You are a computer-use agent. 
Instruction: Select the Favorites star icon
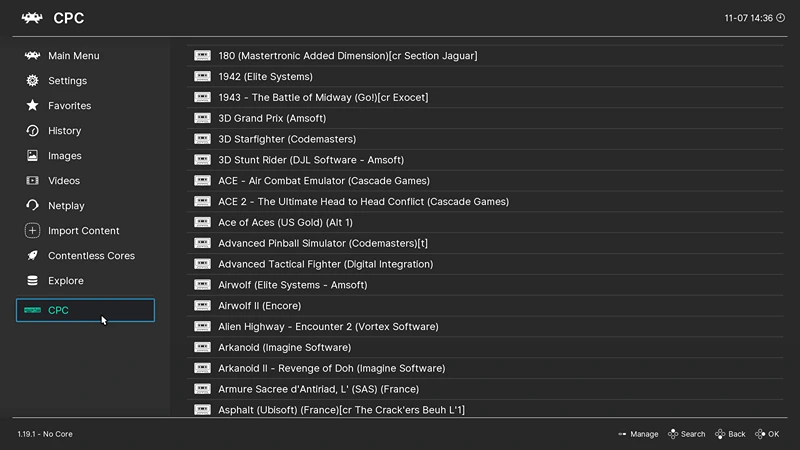pos(32,105)
